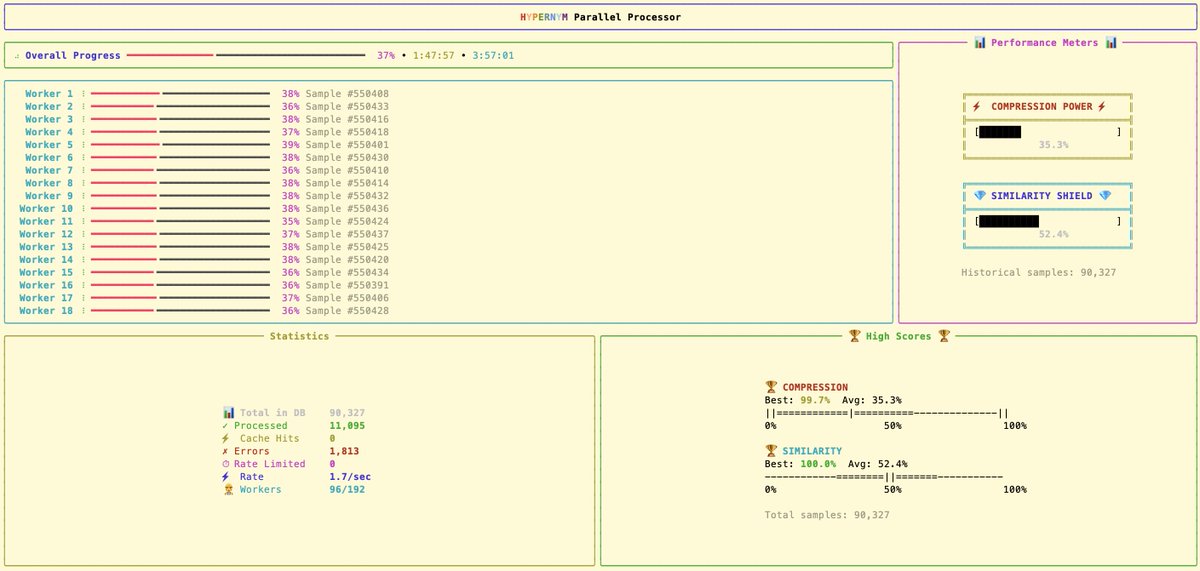This screenshot has height=571, width=1200.
Task: Click the lightning icon beside Cache Hits
Action: (x=225, y=439)
